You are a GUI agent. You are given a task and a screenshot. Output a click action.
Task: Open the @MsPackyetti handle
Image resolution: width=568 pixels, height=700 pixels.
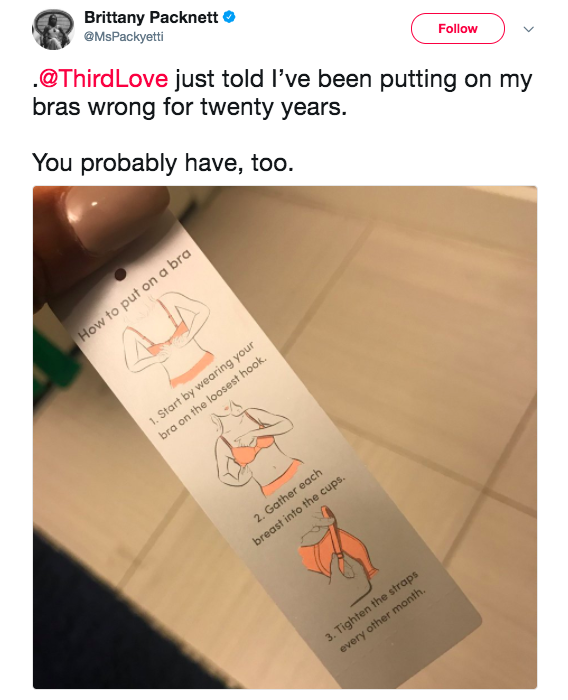pyautogui.click(x=124, y=37)
